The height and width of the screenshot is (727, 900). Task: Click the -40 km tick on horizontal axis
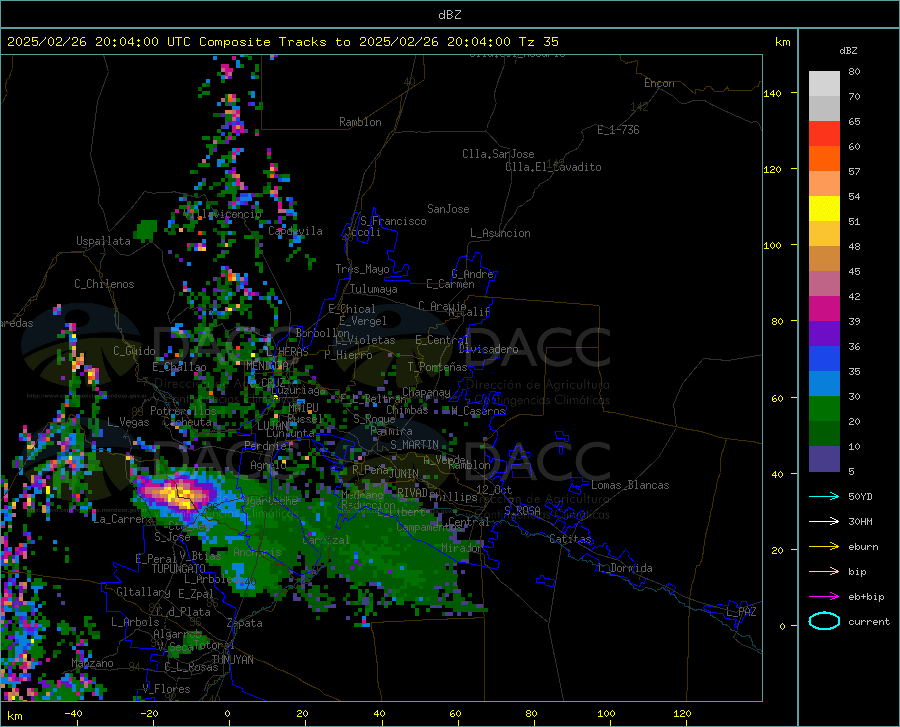pos(73,714)
